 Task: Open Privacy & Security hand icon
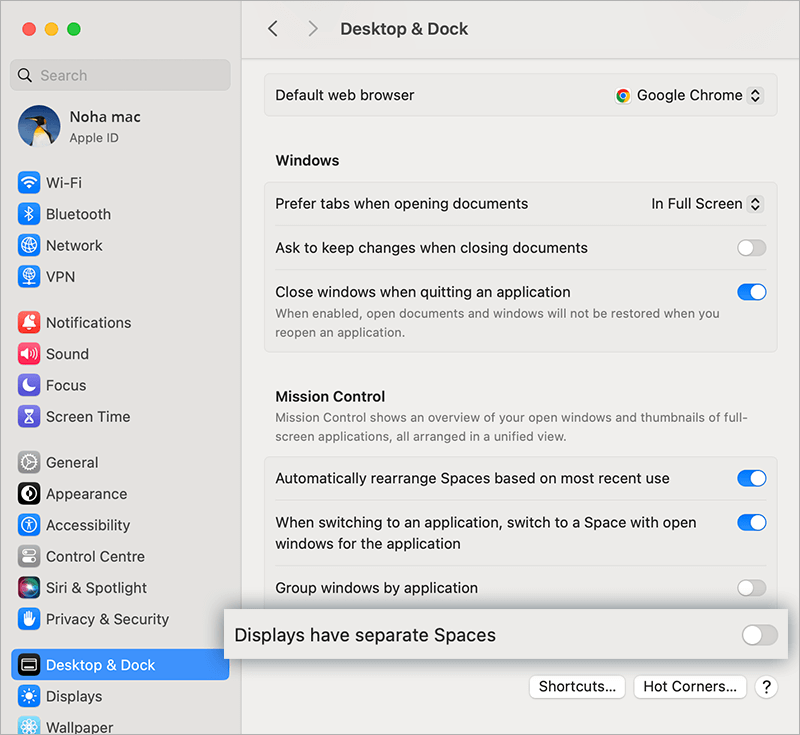coord(29,619)
